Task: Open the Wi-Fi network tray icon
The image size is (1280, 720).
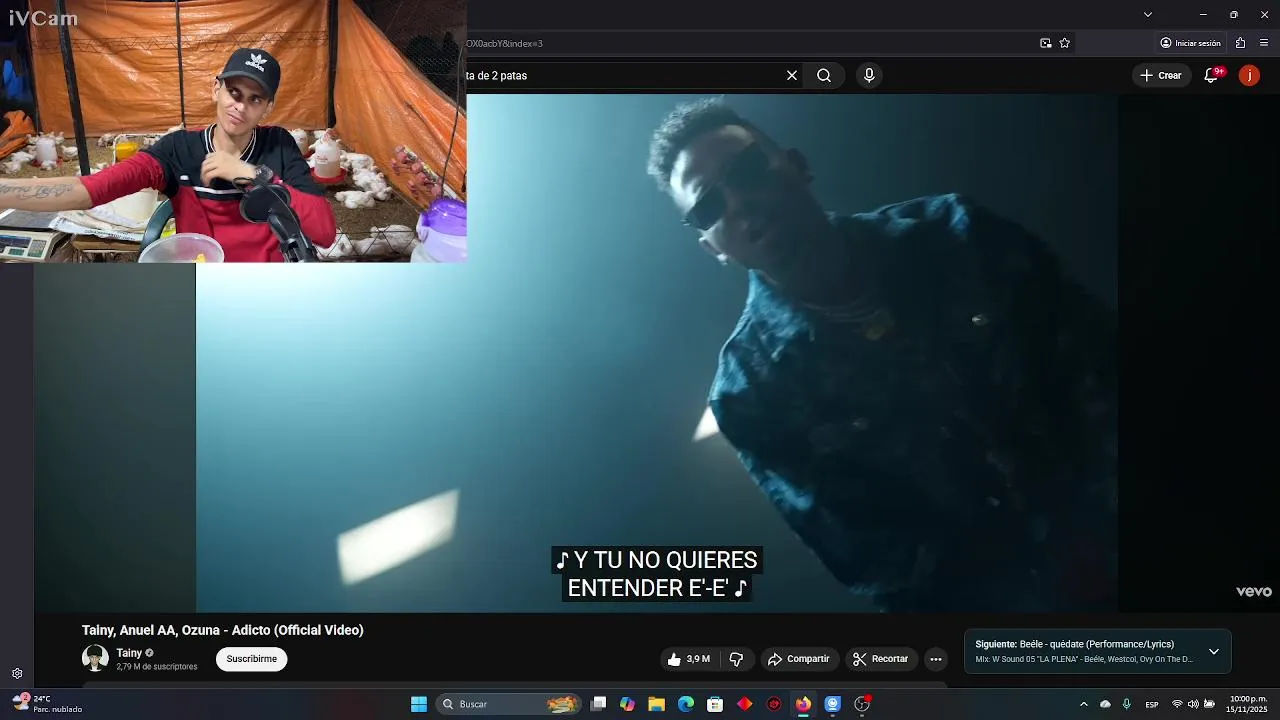Action: click(1177, 704)
